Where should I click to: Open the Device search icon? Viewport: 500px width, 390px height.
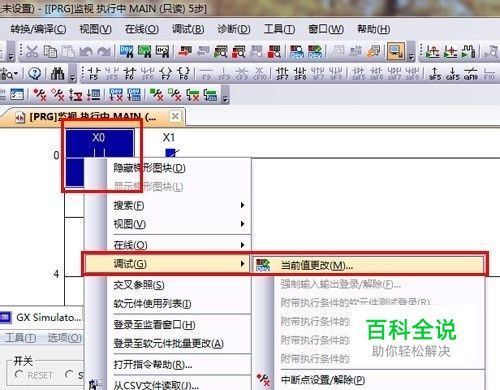[x=127, y=52]
